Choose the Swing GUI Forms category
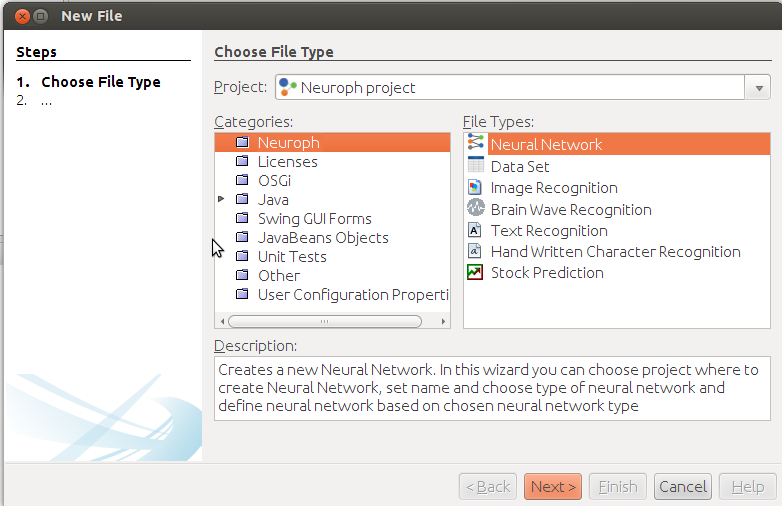The height and width of the screenshot is (506, 782). (314, 219)
